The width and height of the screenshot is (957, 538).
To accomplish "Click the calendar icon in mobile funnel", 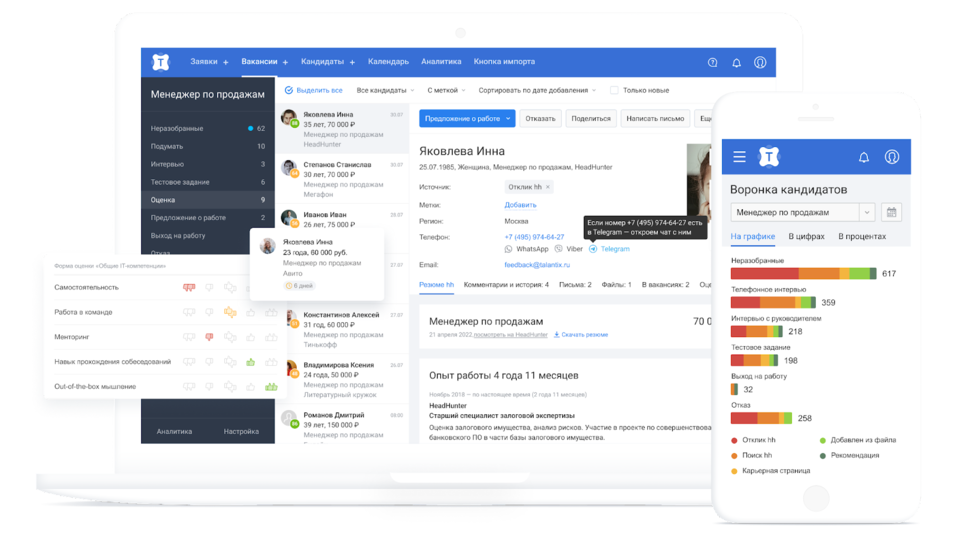I will (891, 212).
